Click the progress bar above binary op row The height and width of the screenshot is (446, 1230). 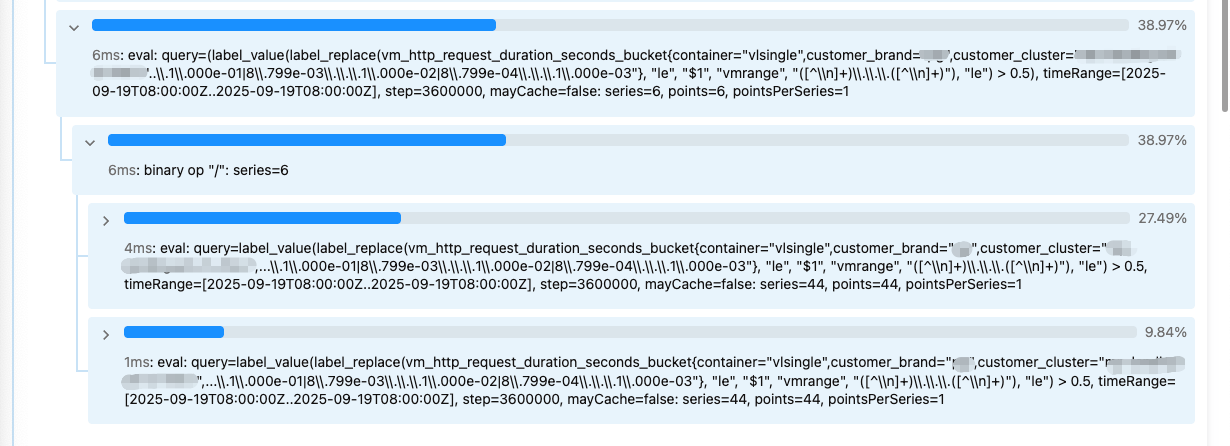click(x=619, y=140)
